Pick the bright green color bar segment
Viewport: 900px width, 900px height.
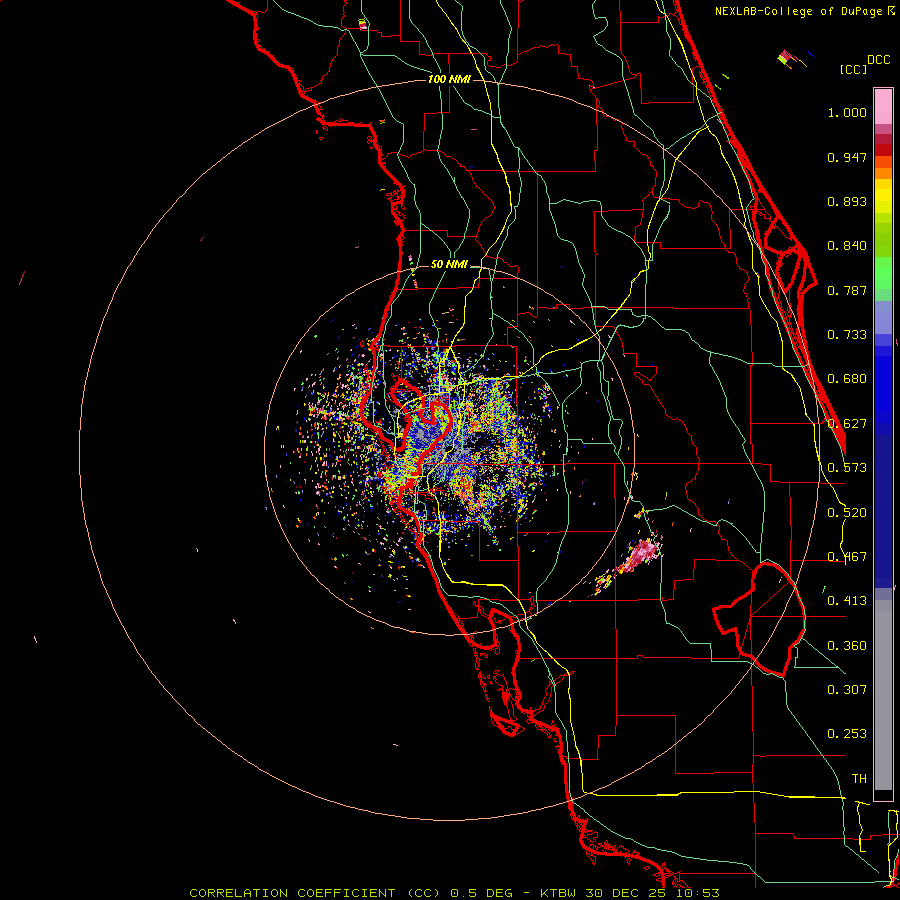[x=883, y=273]
